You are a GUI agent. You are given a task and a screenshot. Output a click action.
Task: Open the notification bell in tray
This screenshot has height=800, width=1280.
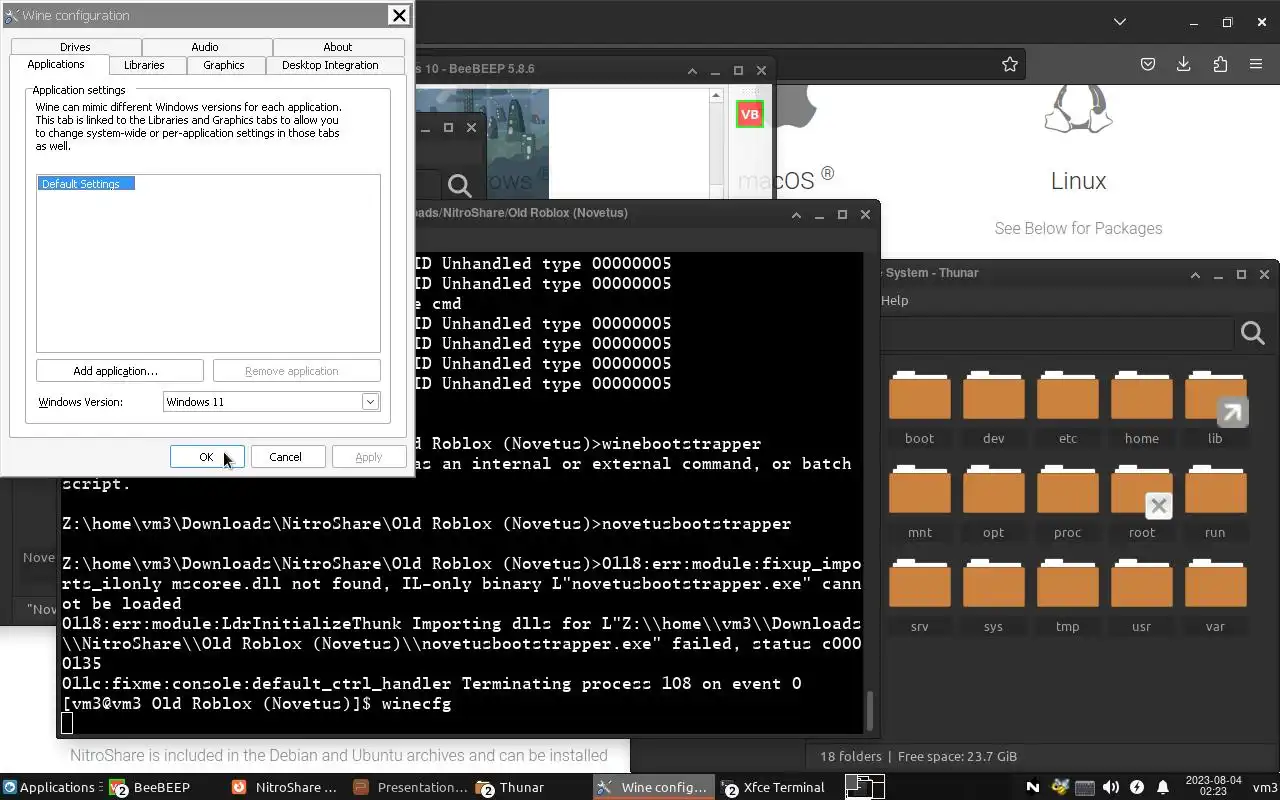point(1163,787)
